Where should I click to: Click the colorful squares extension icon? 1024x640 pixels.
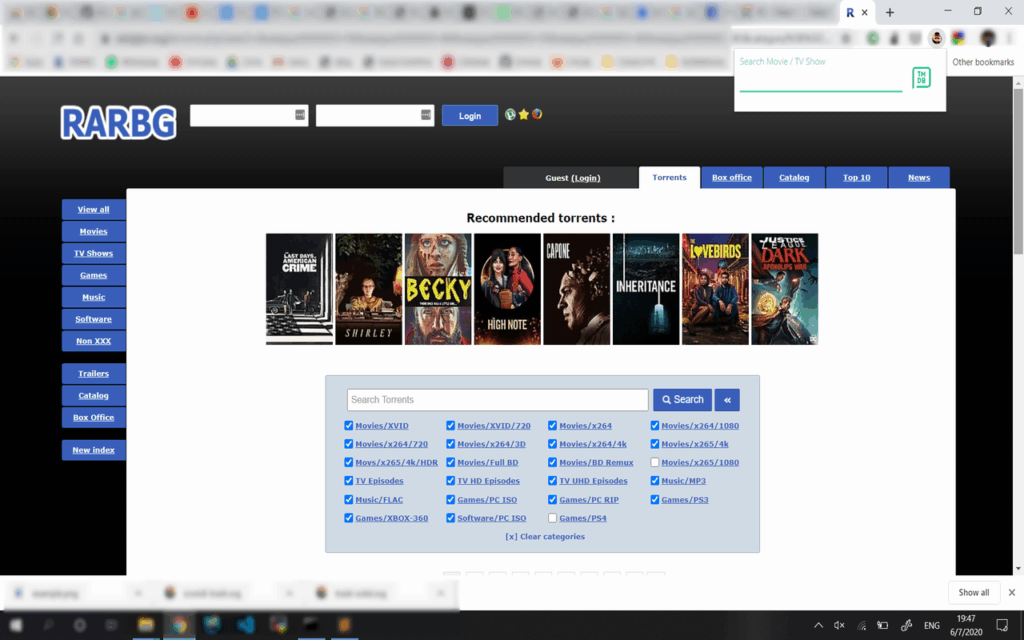coord(958,39)
